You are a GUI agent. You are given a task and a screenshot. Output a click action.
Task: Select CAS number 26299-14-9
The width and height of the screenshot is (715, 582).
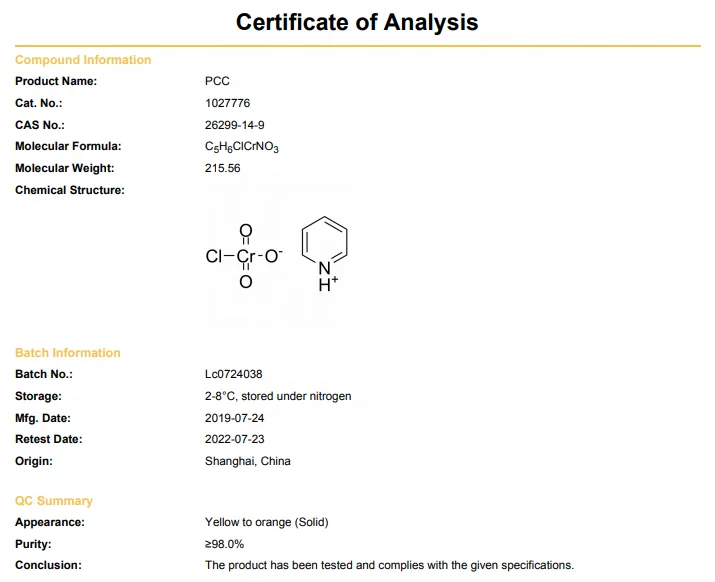click(x=235, y=125)
